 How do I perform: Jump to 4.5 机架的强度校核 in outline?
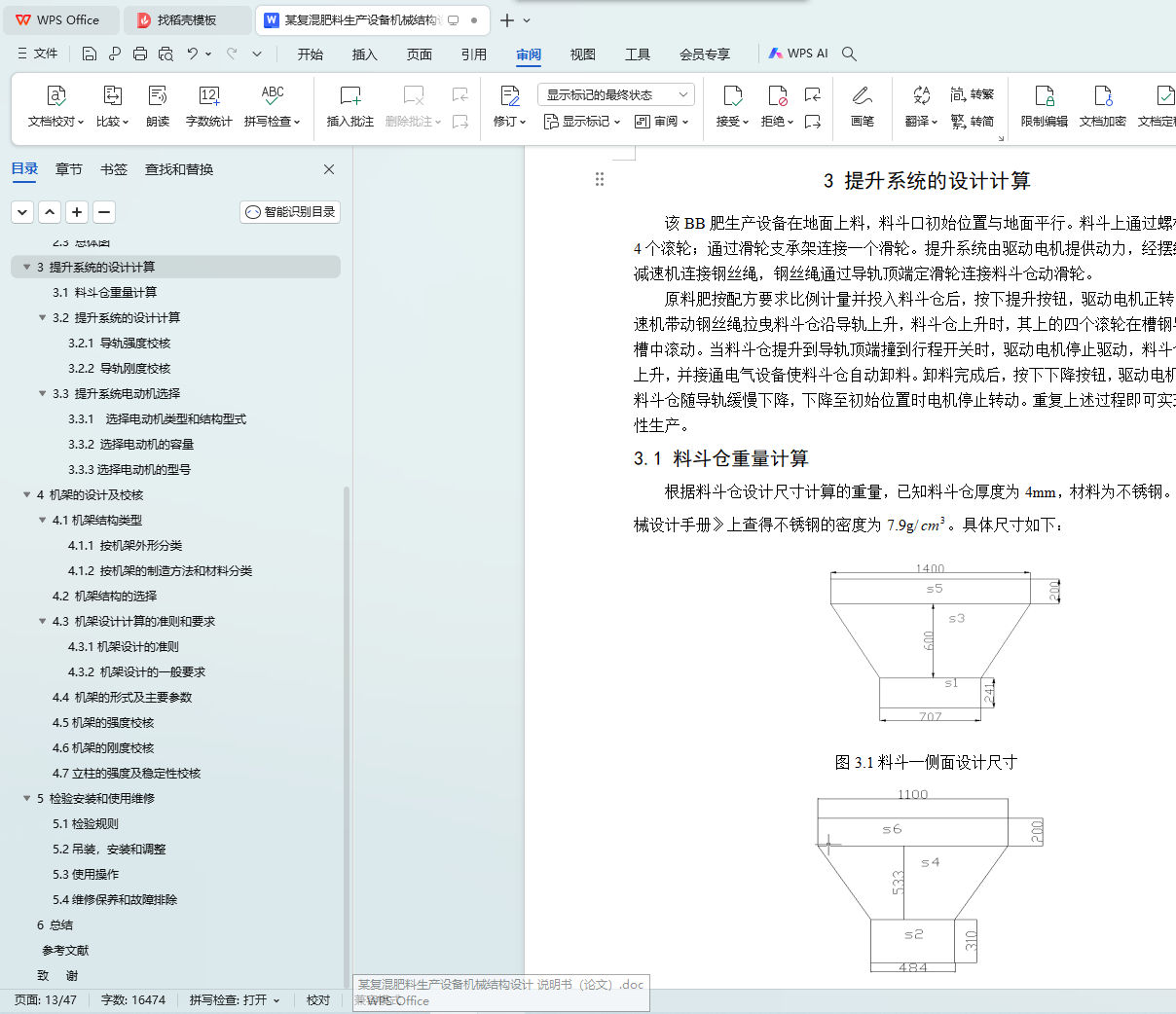pyautogui.click(x=103, y=722)
